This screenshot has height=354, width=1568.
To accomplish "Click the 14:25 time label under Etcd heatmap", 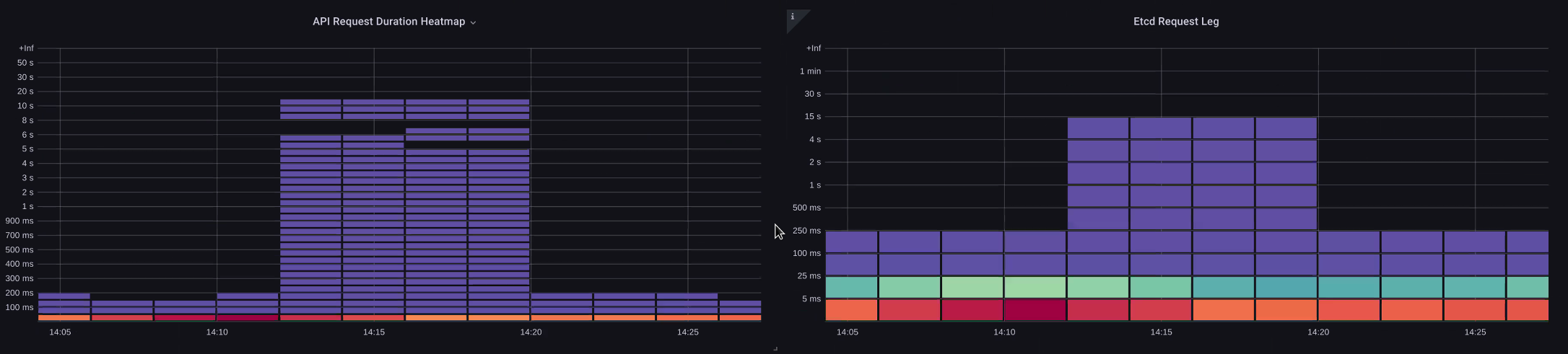I will [1475, 332].
